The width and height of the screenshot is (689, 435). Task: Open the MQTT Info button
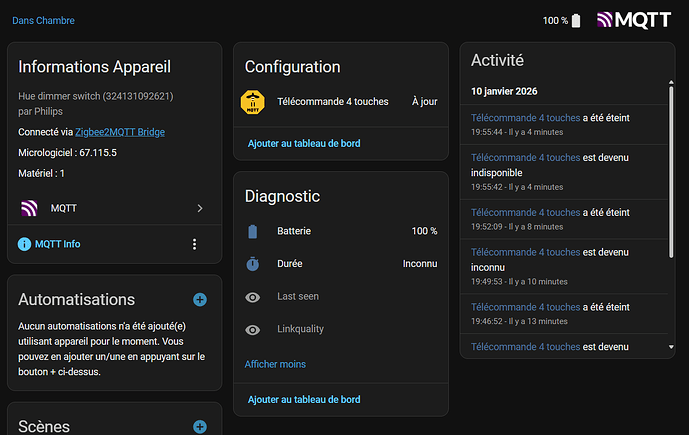57,244
